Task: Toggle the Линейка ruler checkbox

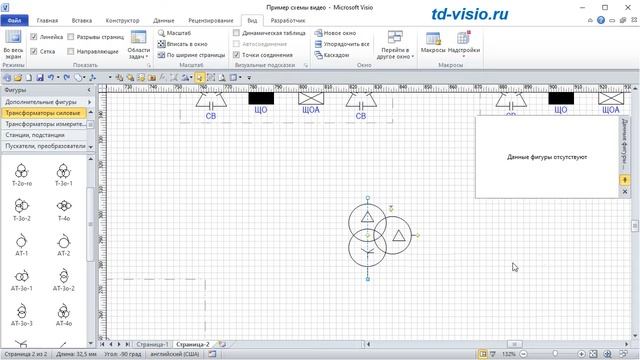Action: pyautogui.click(x=34, y=37)
